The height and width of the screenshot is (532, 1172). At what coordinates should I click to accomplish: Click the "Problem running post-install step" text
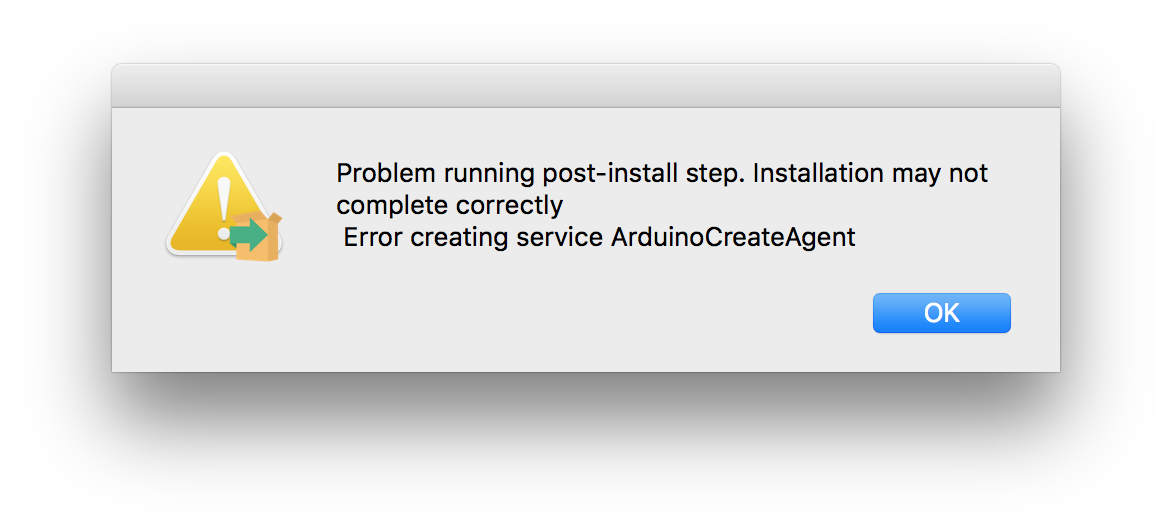[x=540, y=173]
